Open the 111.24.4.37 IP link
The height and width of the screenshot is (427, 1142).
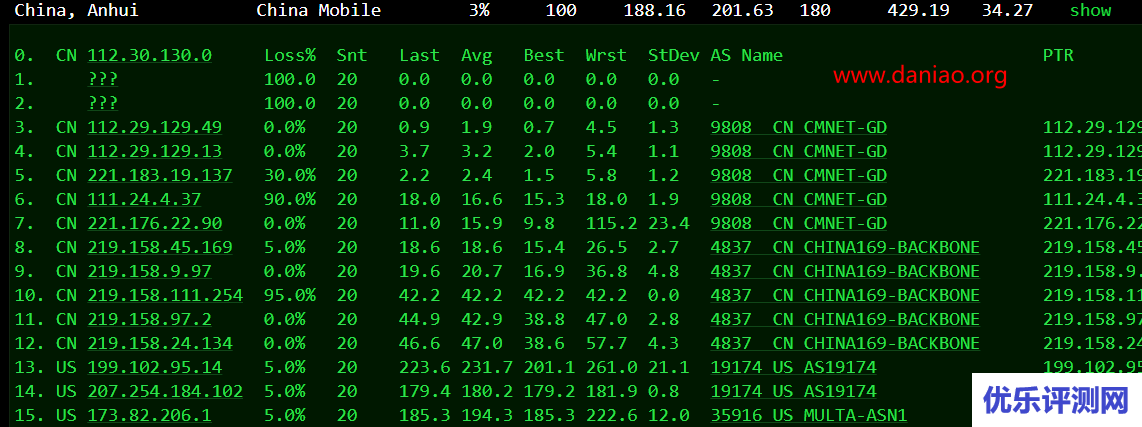(145, 199)
